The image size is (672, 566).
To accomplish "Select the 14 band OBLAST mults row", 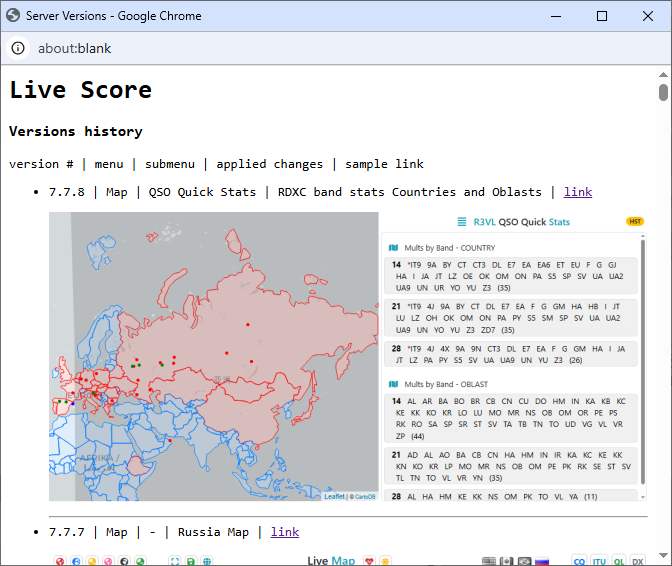I will [x=510, y=419].
